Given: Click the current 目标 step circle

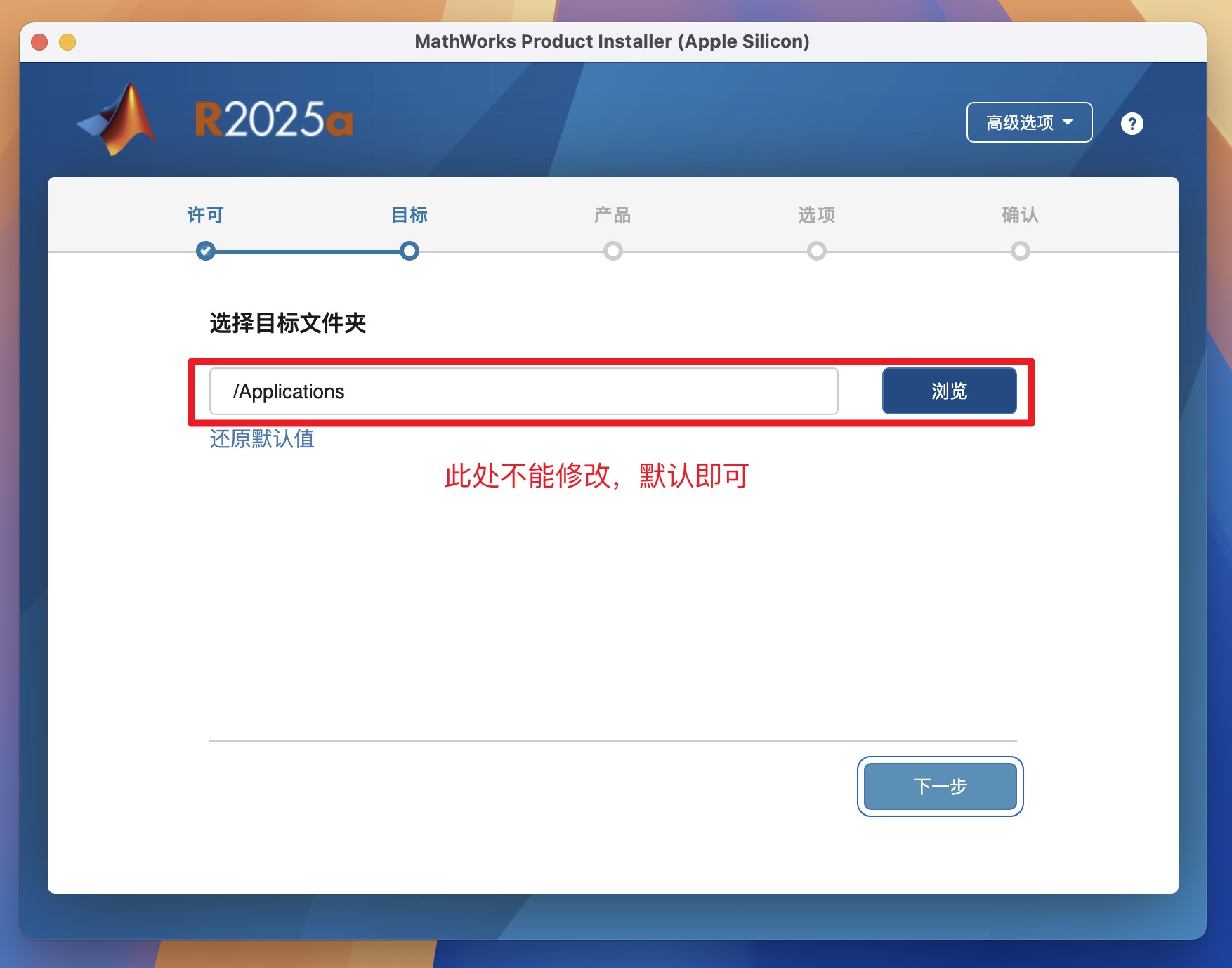Looking at the screenshot, I should click(x=409, y=251).
